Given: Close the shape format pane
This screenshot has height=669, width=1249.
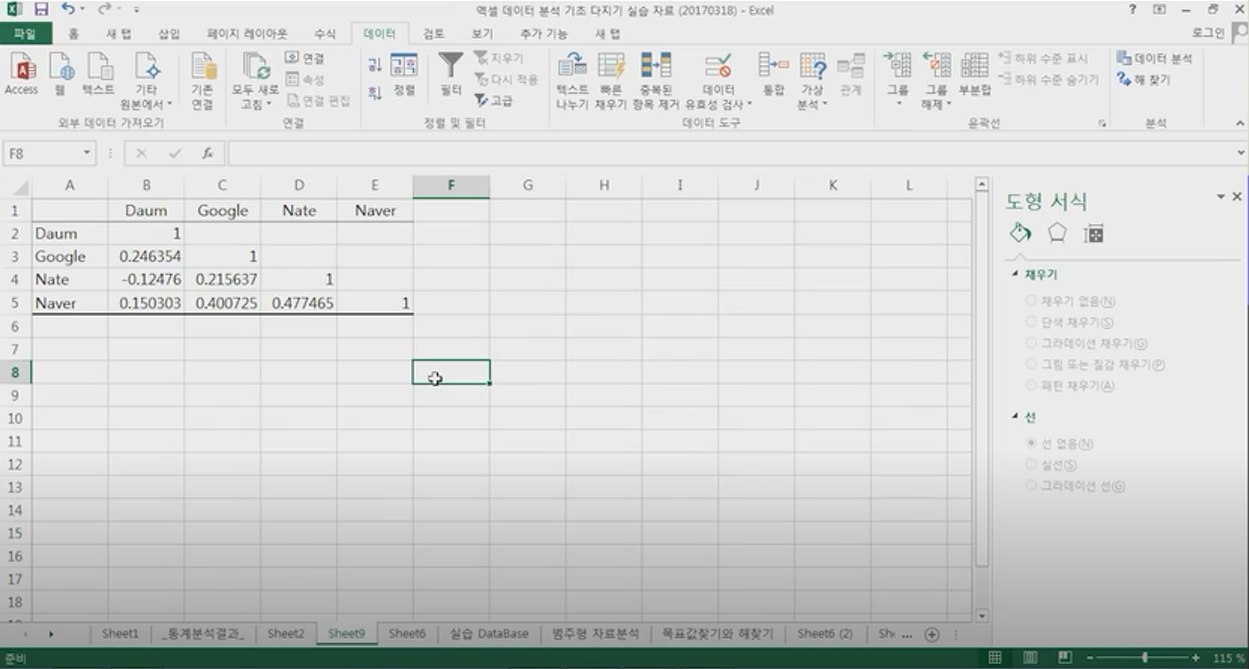Looking at the screenshot, I should pos(1237,197).
